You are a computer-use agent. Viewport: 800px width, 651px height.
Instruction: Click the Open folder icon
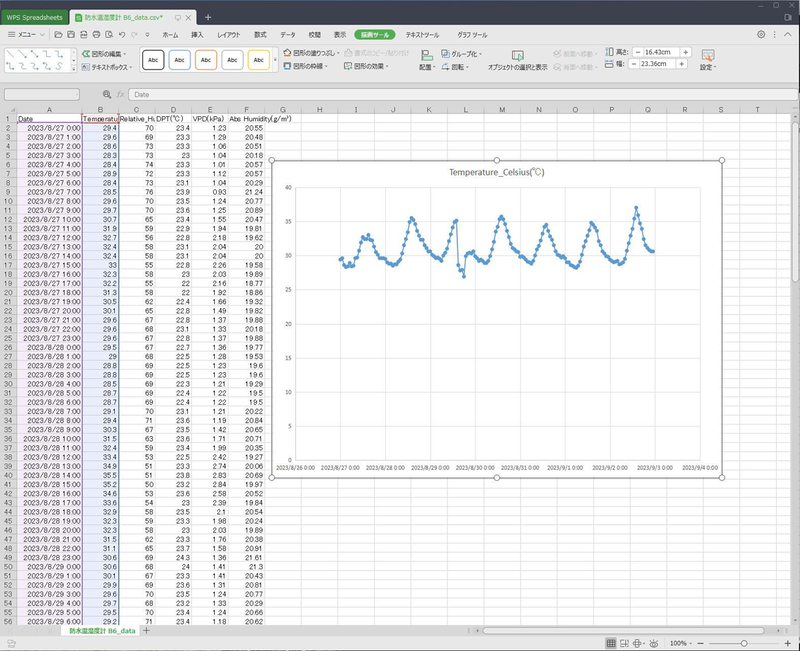pyautogui.click(x=59, y=34)
